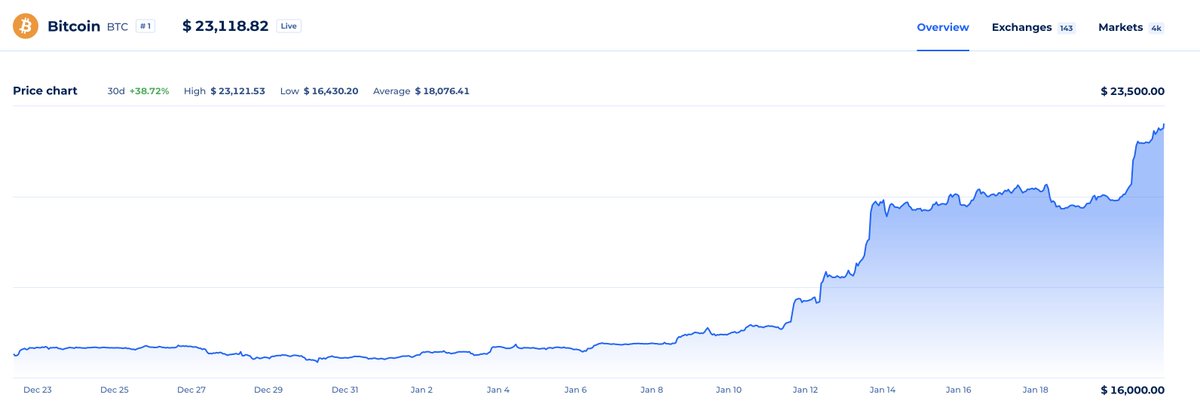Click the $ 16,000.00 lower axis label

click(1132, 390)
